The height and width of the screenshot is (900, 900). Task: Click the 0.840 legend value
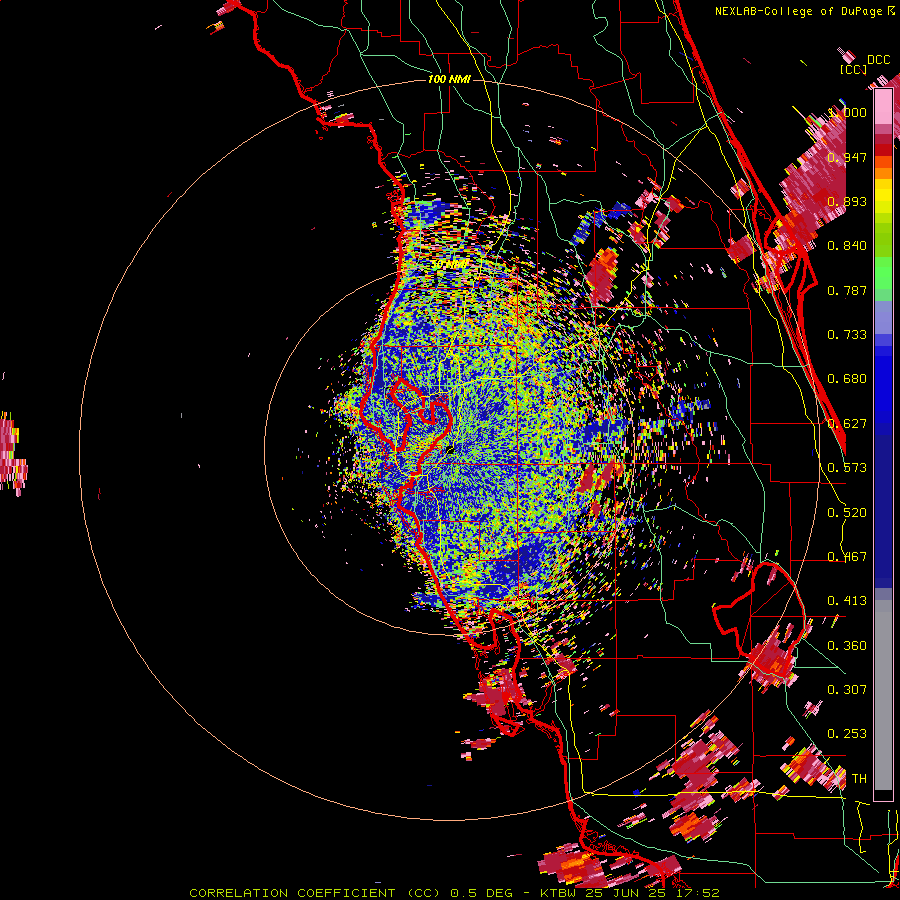tap(847, 246)
